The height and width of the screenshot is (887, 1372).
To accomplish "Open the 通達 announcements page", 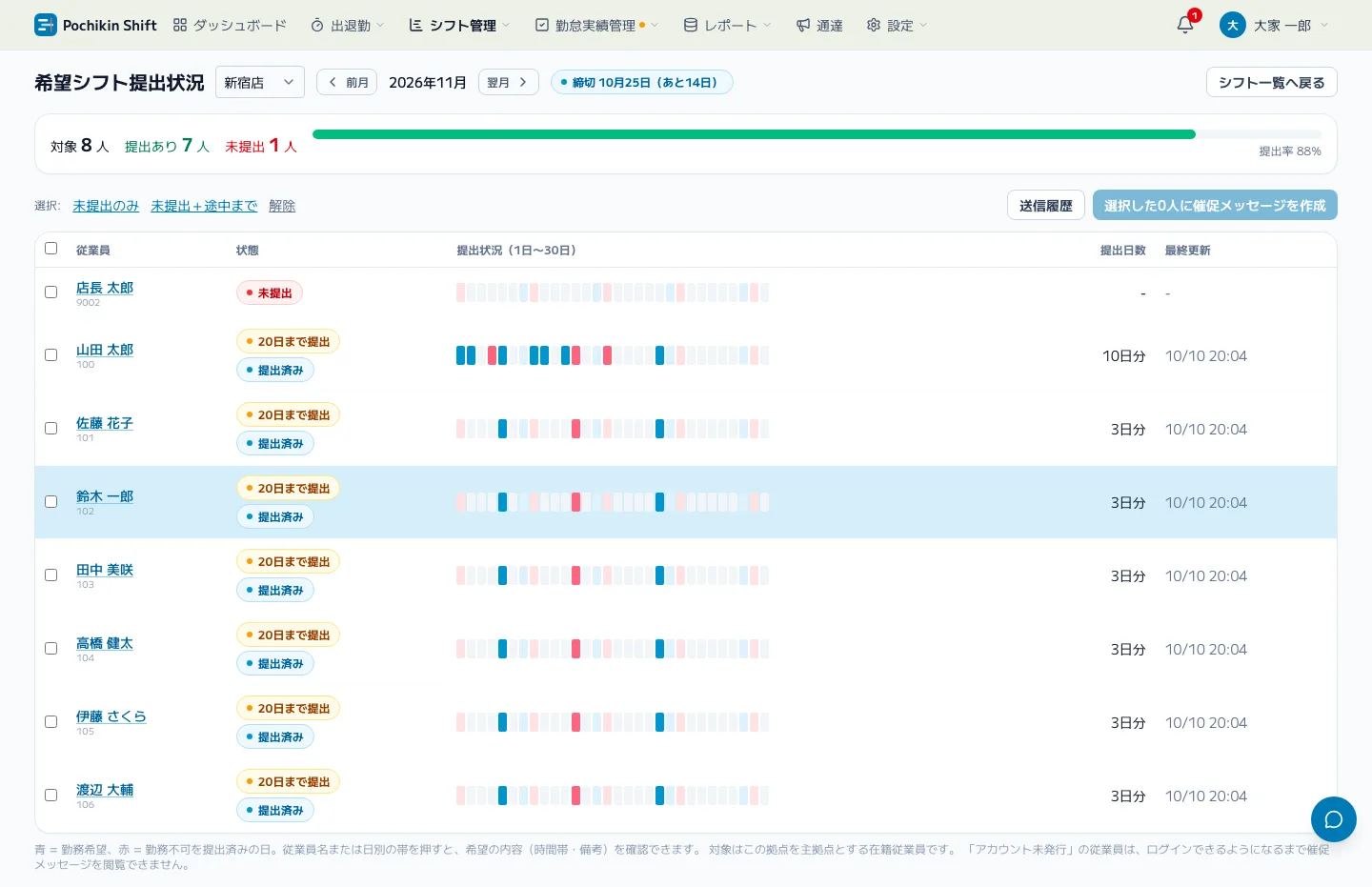I will pyautogui.click(x=819, y=25).
